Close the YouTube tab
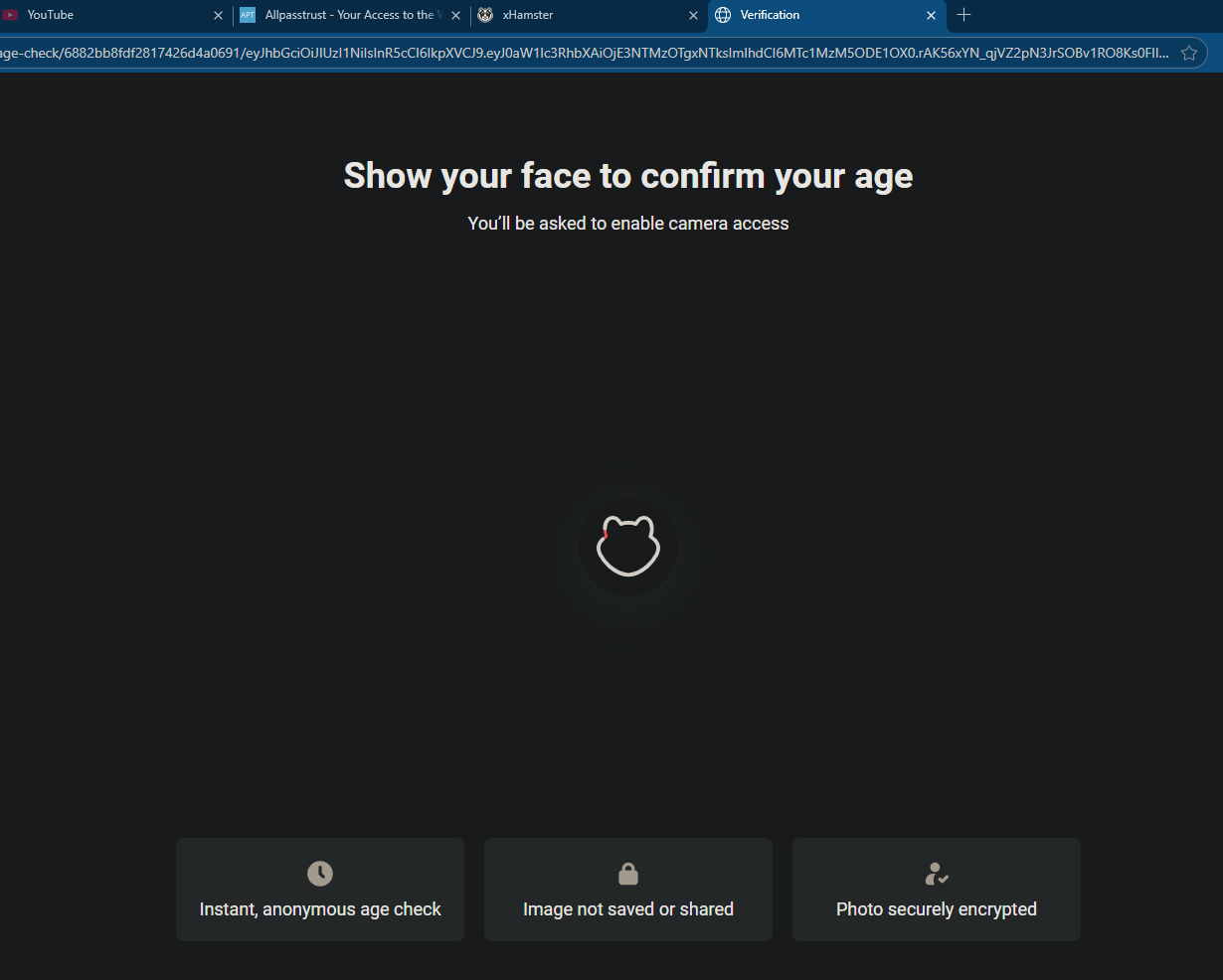 tap(218, 15)
